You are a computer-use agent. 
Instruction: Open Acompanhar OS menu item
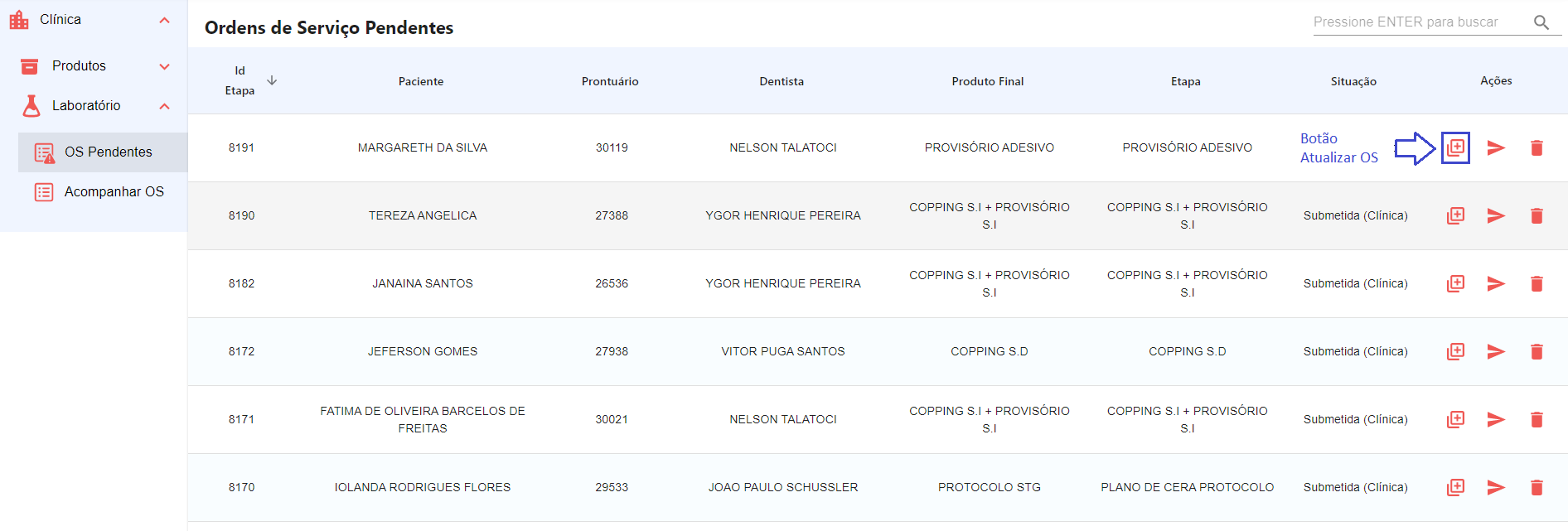114,192
